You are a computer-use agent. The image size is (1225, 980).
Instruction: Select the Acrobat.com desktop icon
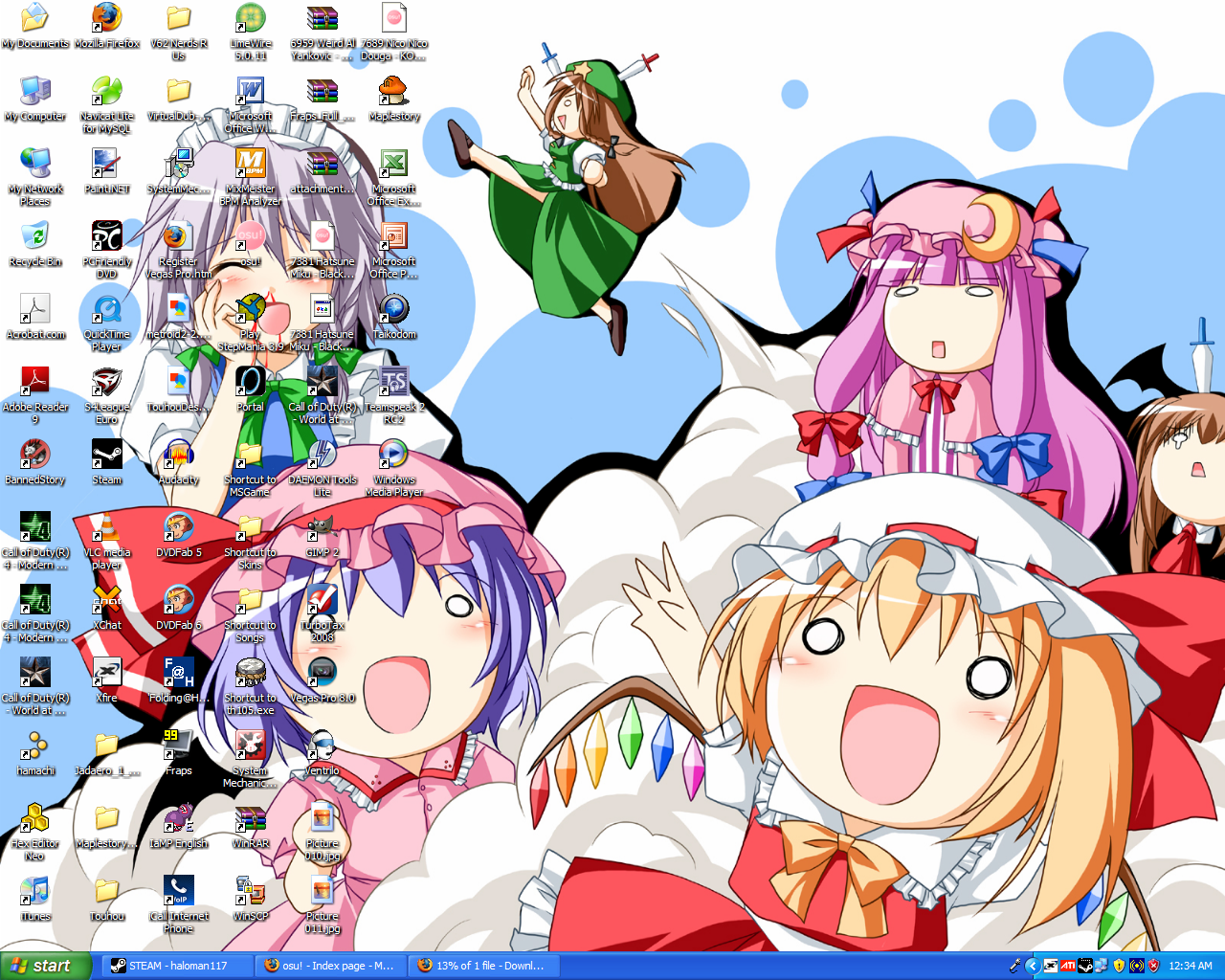click(x=35, y=309)
